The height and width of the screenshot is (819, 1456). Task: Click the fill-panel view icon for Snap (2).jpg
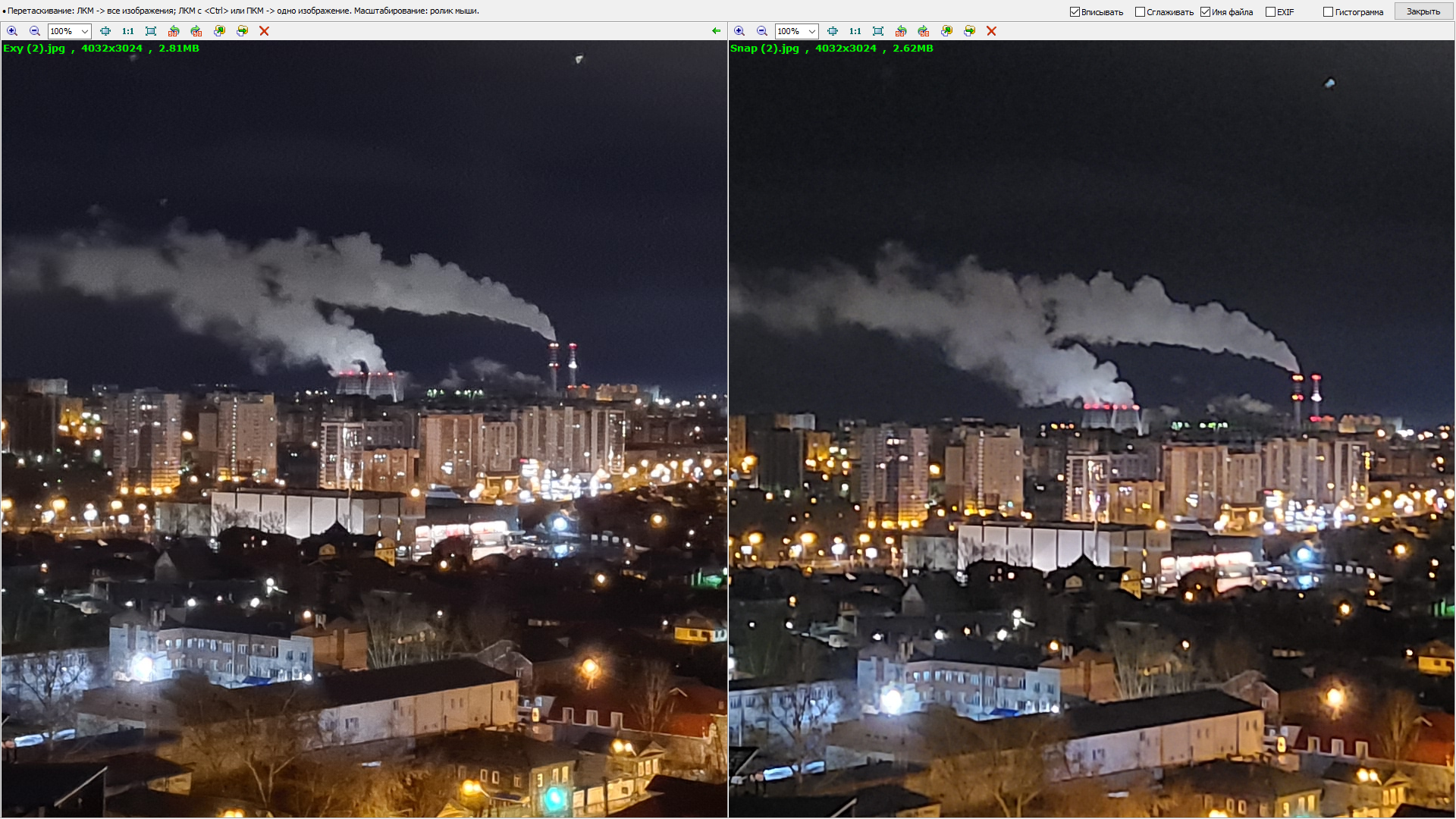point(878,31)
